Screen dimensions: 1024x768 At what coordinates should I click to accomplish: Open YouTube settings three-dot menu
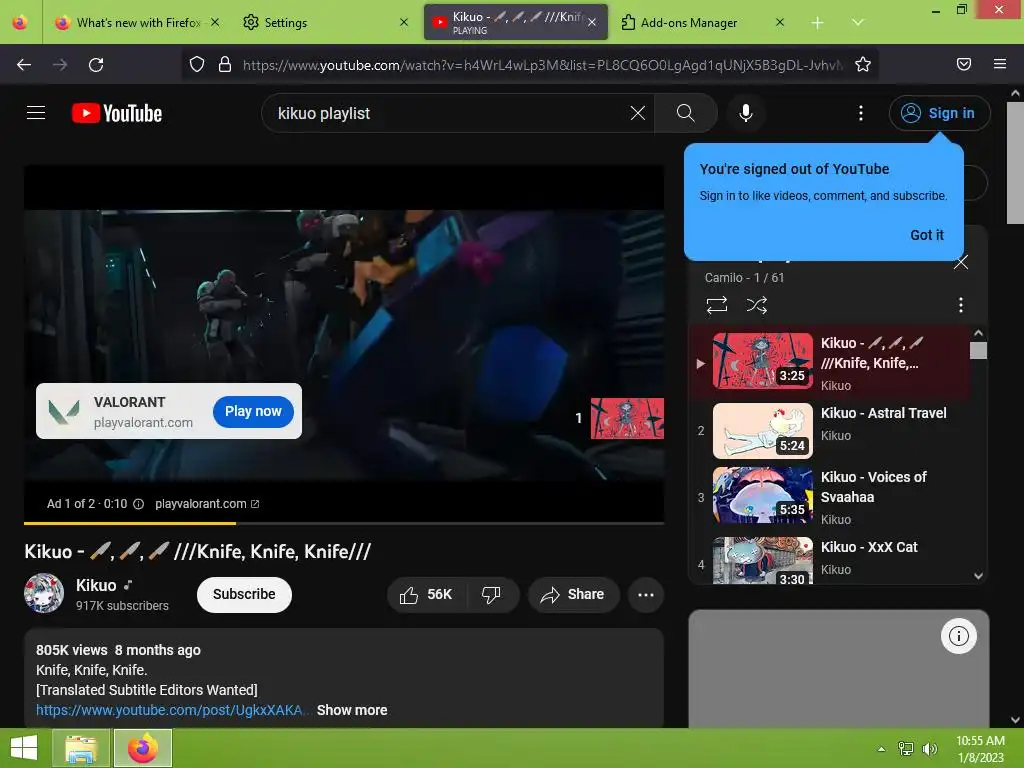coord(861,113)
